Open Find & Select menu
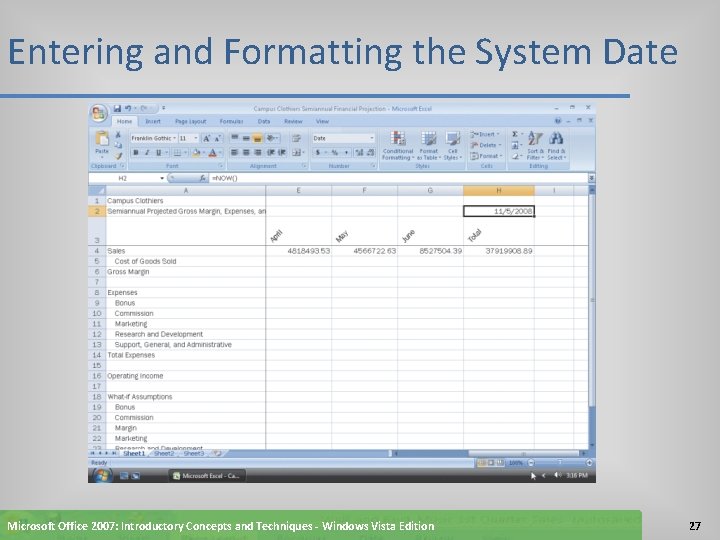This screenshot has width=720, height=540. [557, 146]
